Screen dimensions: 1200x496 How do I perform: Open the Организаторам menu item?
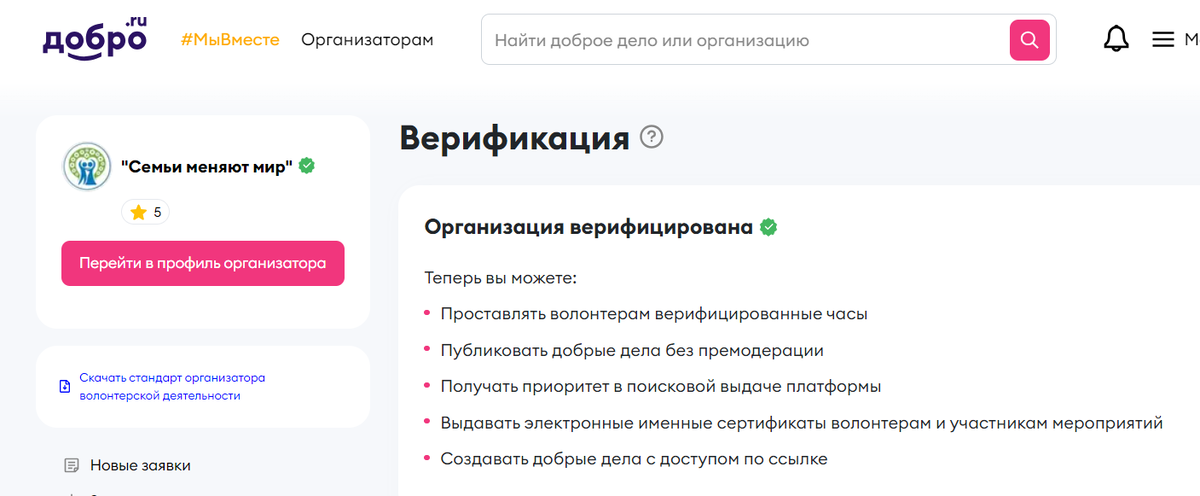click(368, 40)
